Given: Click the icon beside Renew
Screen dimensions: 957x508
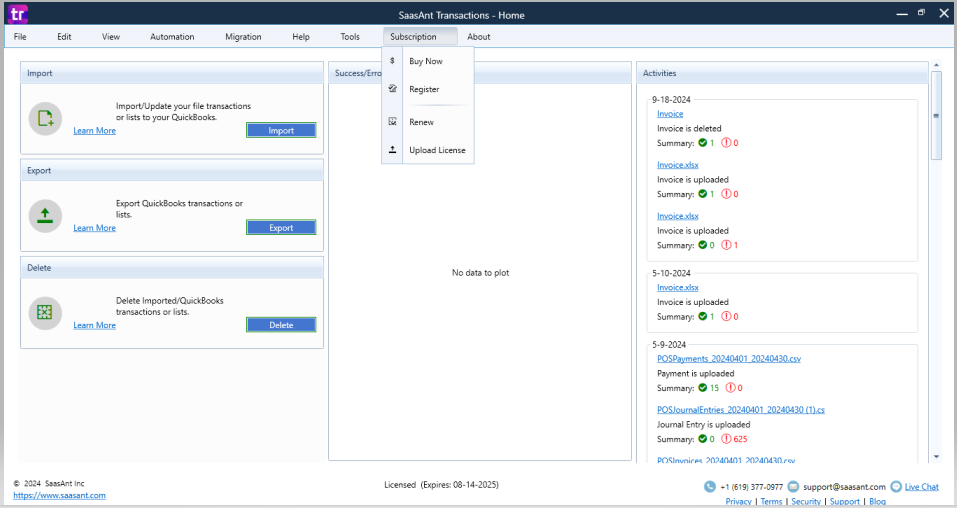Looking at the screenshot, I should (392, 122).
